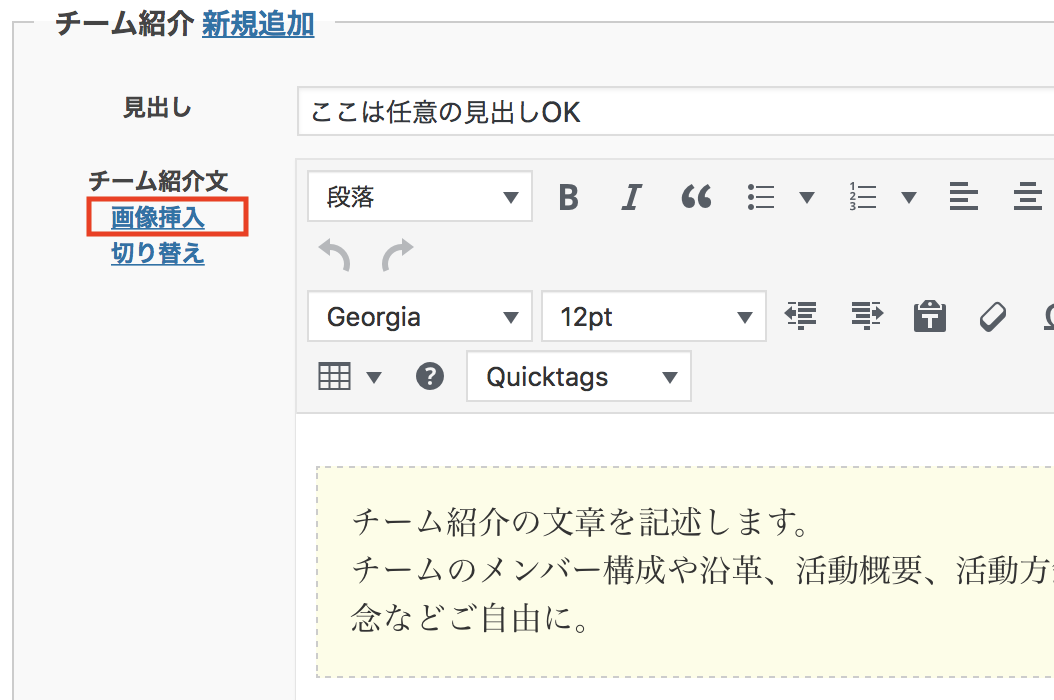The width and height of the screenshot is (1054, 700).
Task: Toggle bold formatting in editor toolbar
Action: (x=569, y=197)
